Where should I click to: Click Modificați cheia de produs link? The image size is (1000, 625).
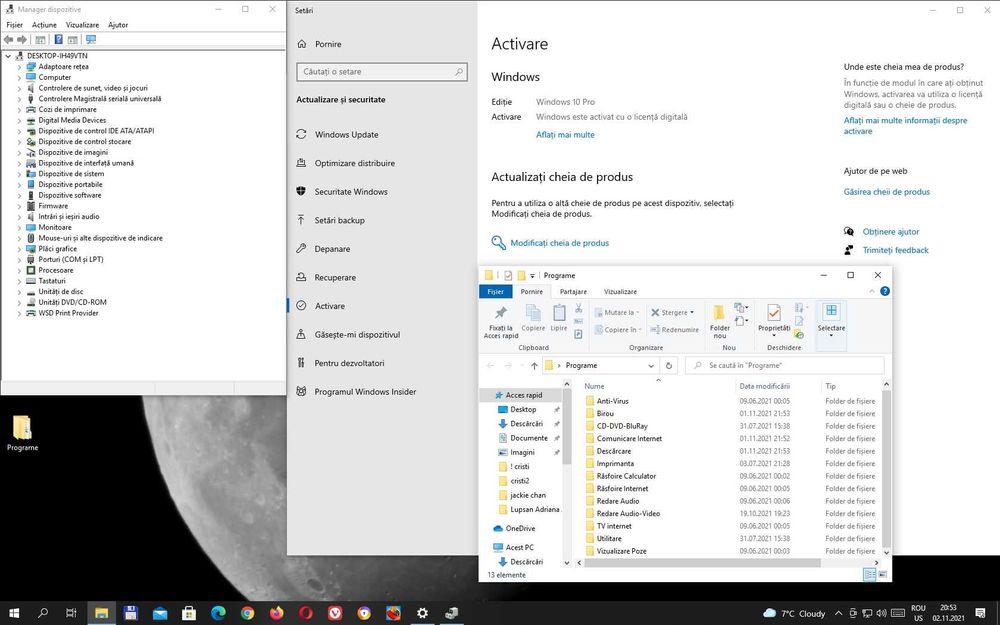click(559, 243)
